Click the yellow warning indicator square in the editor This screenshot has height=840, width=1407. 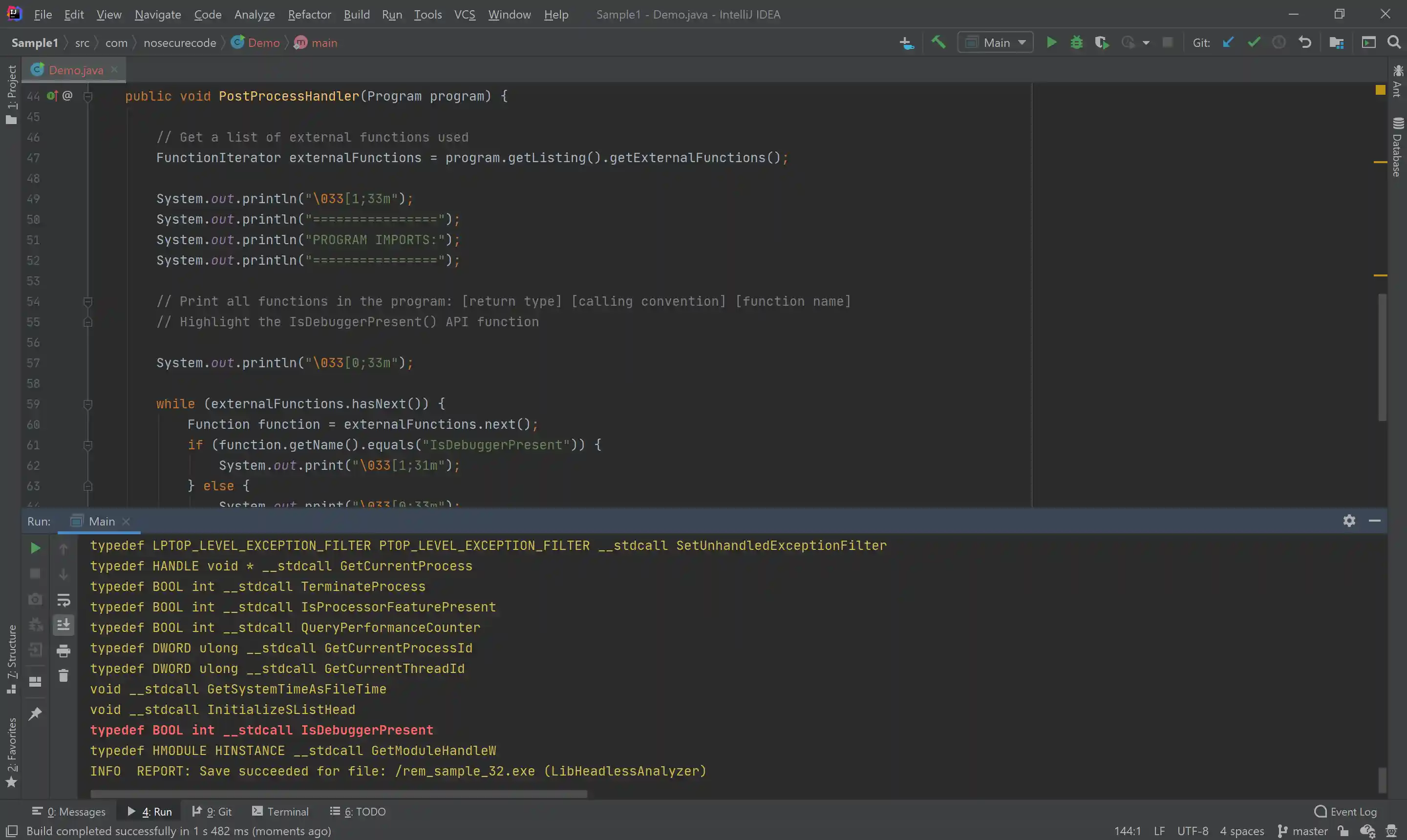[x=1380, y=90]
